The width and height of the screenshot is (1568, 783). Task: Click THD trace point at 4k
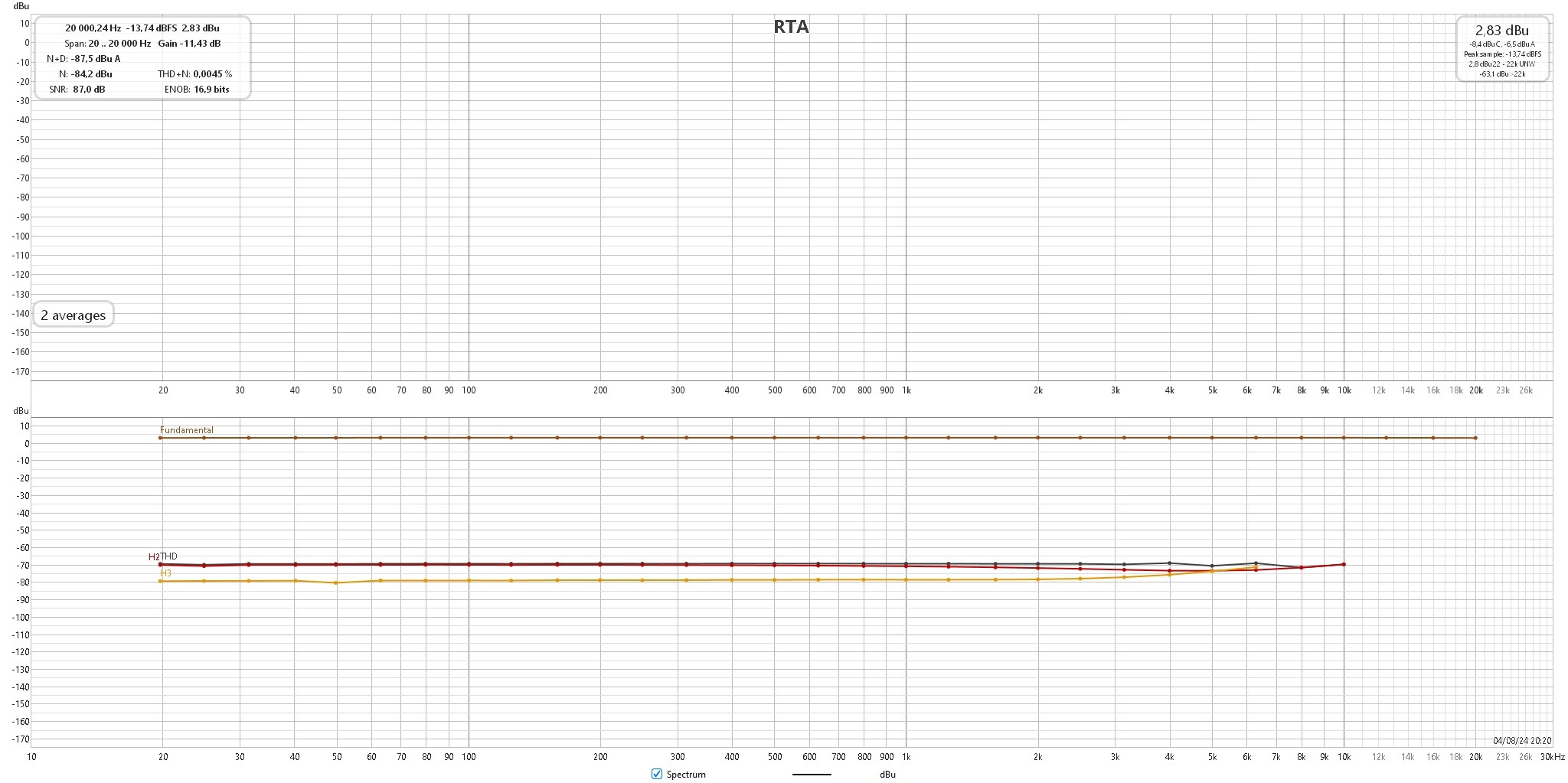point(1169,563)
